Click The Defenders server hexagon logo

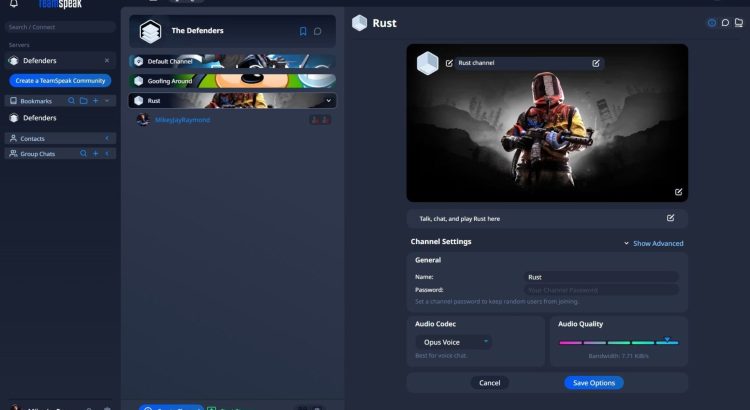(150, 32)
